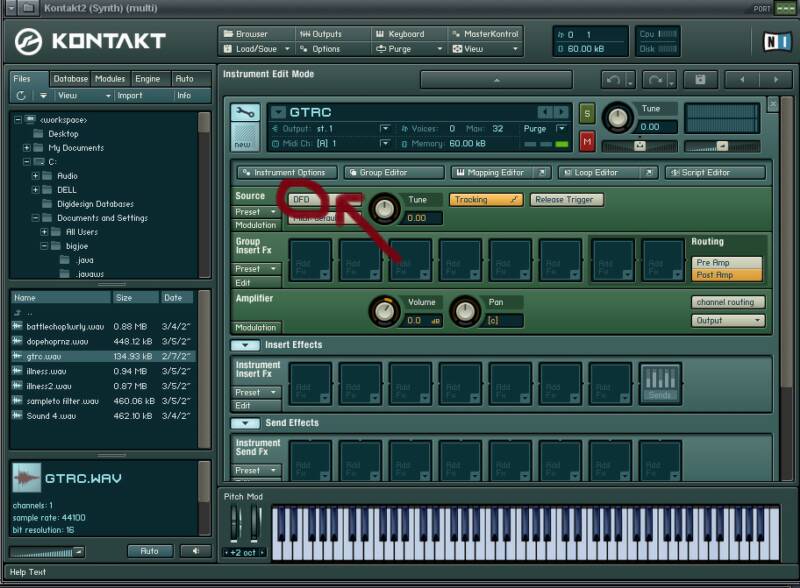
Task: Select Post Amp routing
Action: click(727, 275)
